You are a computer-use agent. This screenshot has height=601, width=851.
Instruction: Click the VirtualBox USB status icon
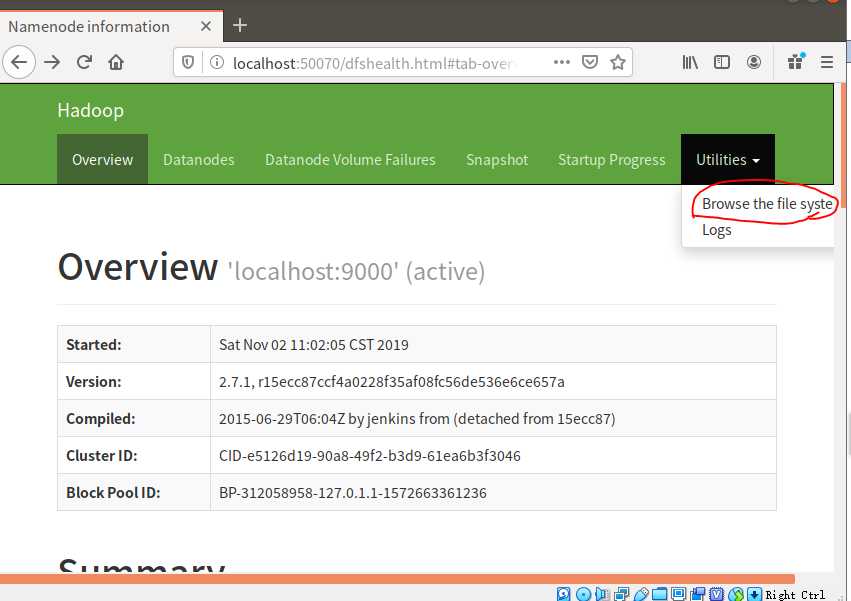[641, 594]
